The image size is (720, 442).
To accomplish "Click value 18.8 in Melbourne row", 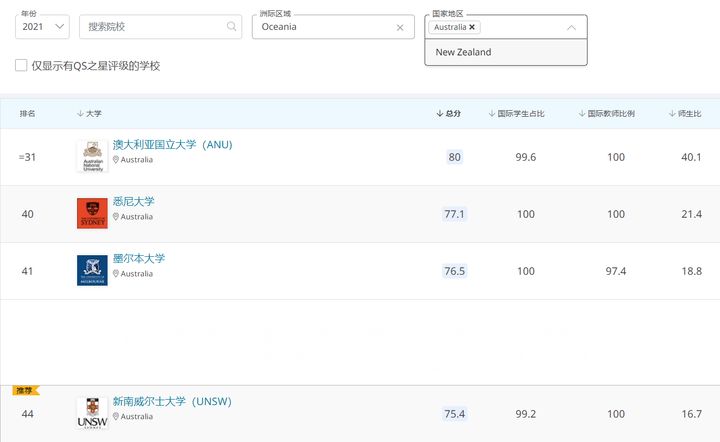I will pos(692,271).
